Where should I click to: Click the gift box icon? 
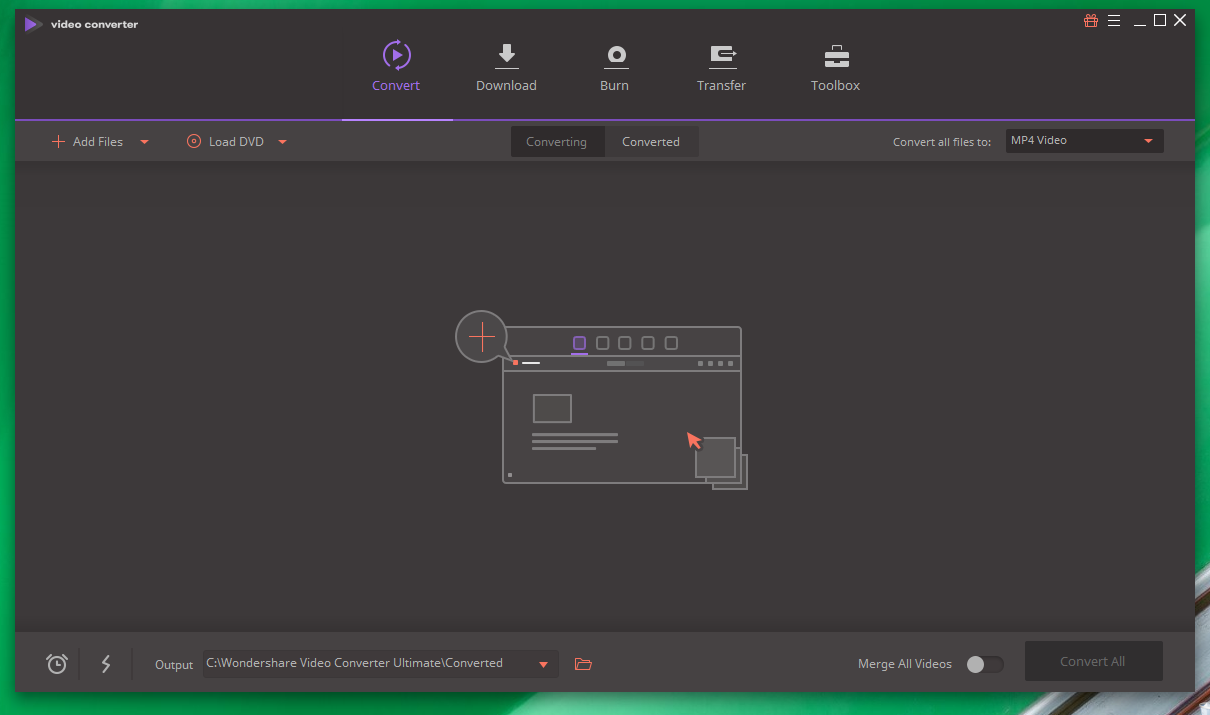pos(1091,21)
